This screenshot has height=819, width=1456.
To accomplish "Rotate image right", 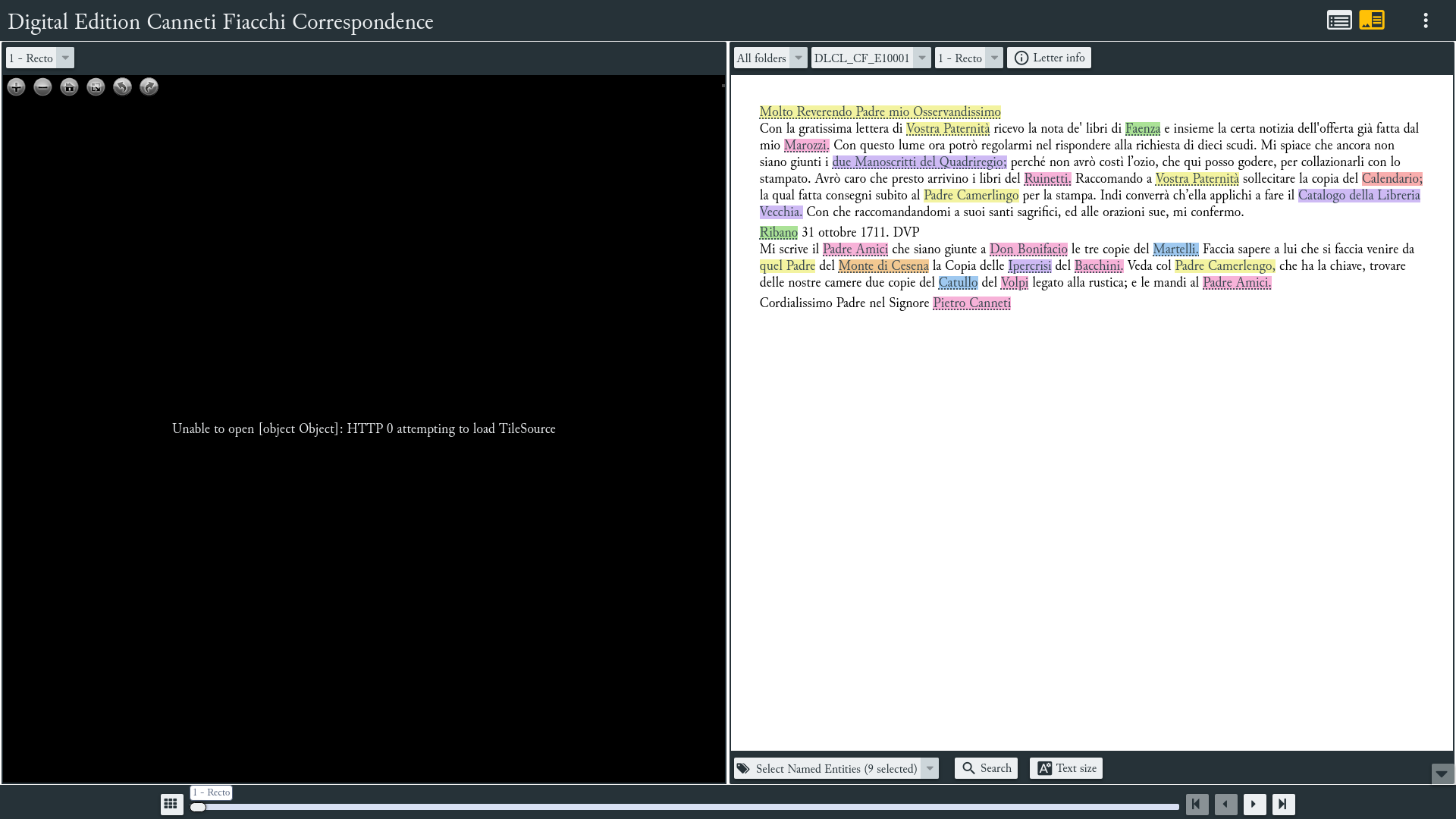I will 149,87.
